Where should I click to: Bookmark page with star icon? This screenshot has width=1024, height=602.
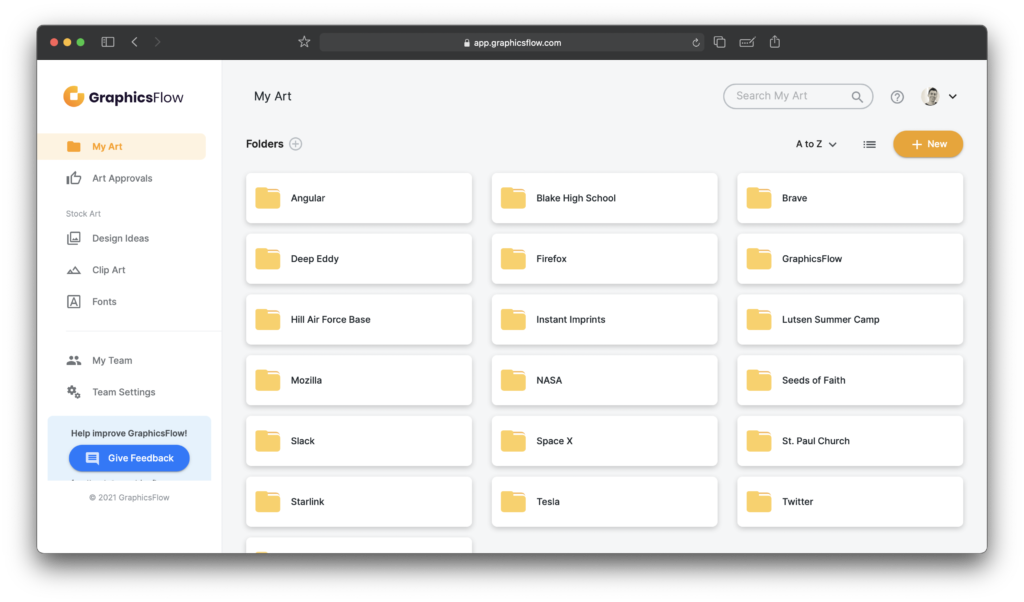[x=304, y=42]
